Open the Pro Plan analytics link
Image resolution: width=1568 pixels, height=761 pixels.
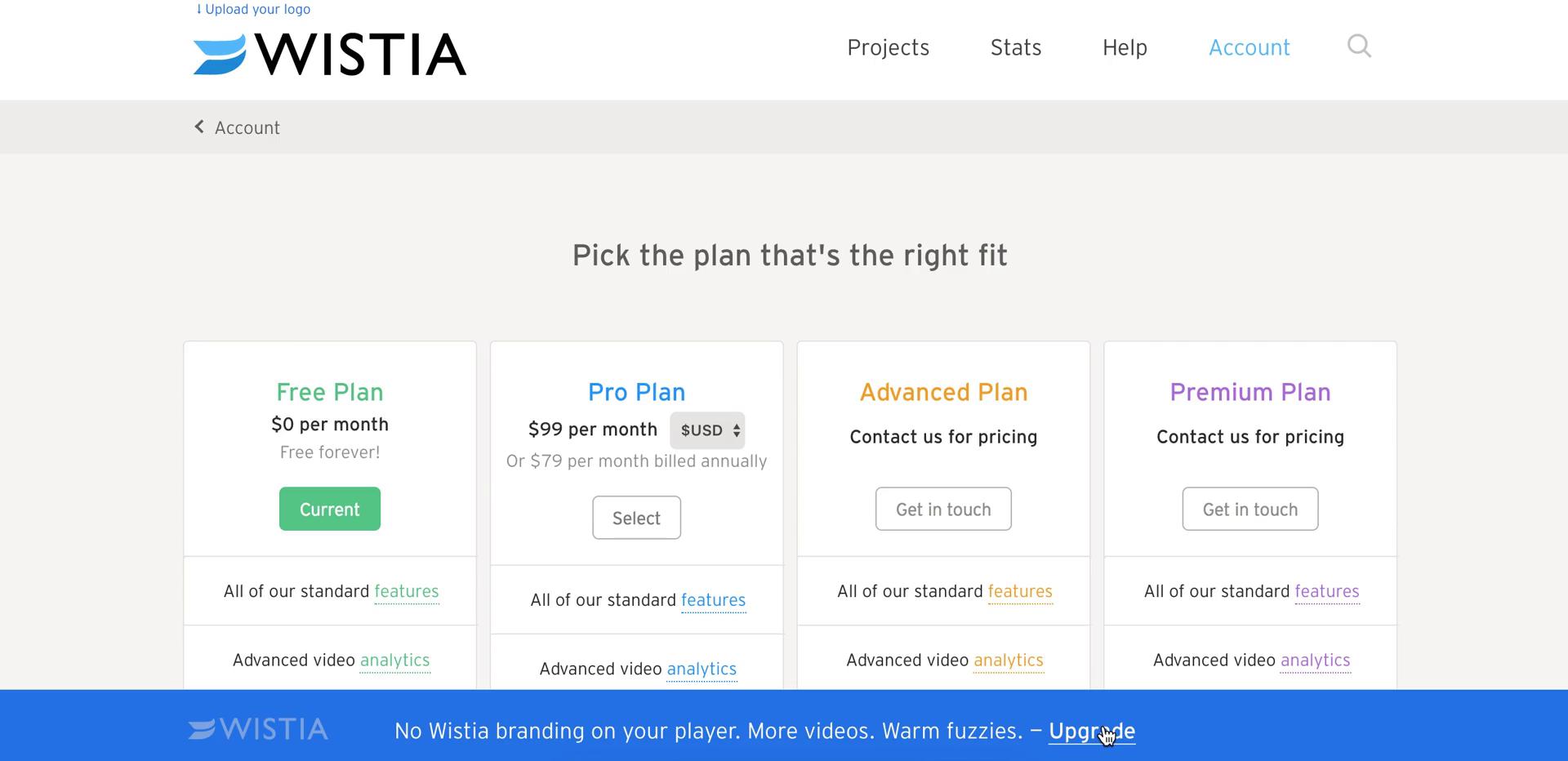click(702, 669)
